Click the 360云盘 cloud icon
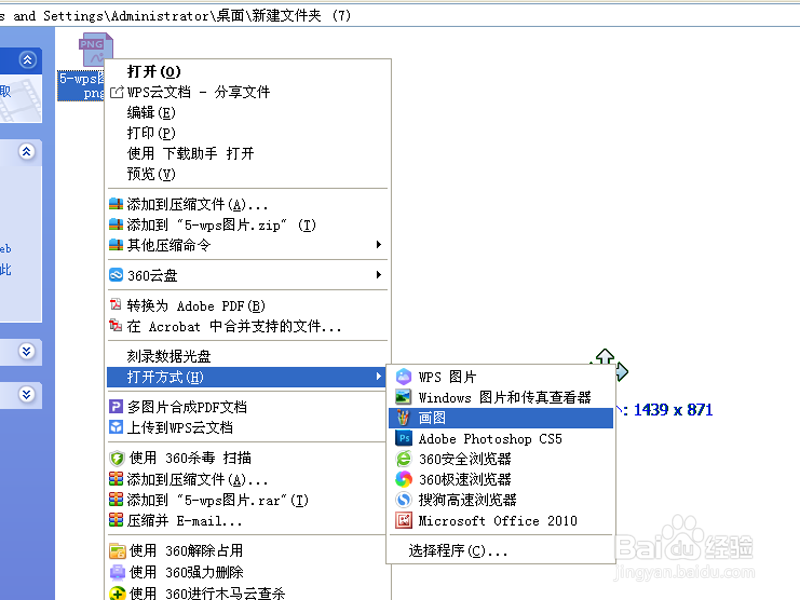The height and width of the screenshot is (600, 800). click(116, 276)
